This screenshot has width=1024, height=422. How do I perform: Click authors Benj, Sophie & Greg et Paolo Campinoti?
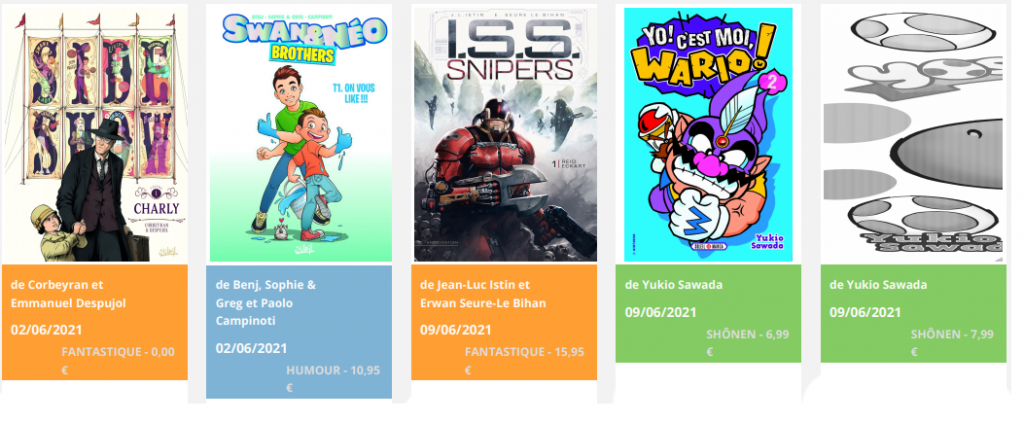pyautogui.click(x=266, y=303)
